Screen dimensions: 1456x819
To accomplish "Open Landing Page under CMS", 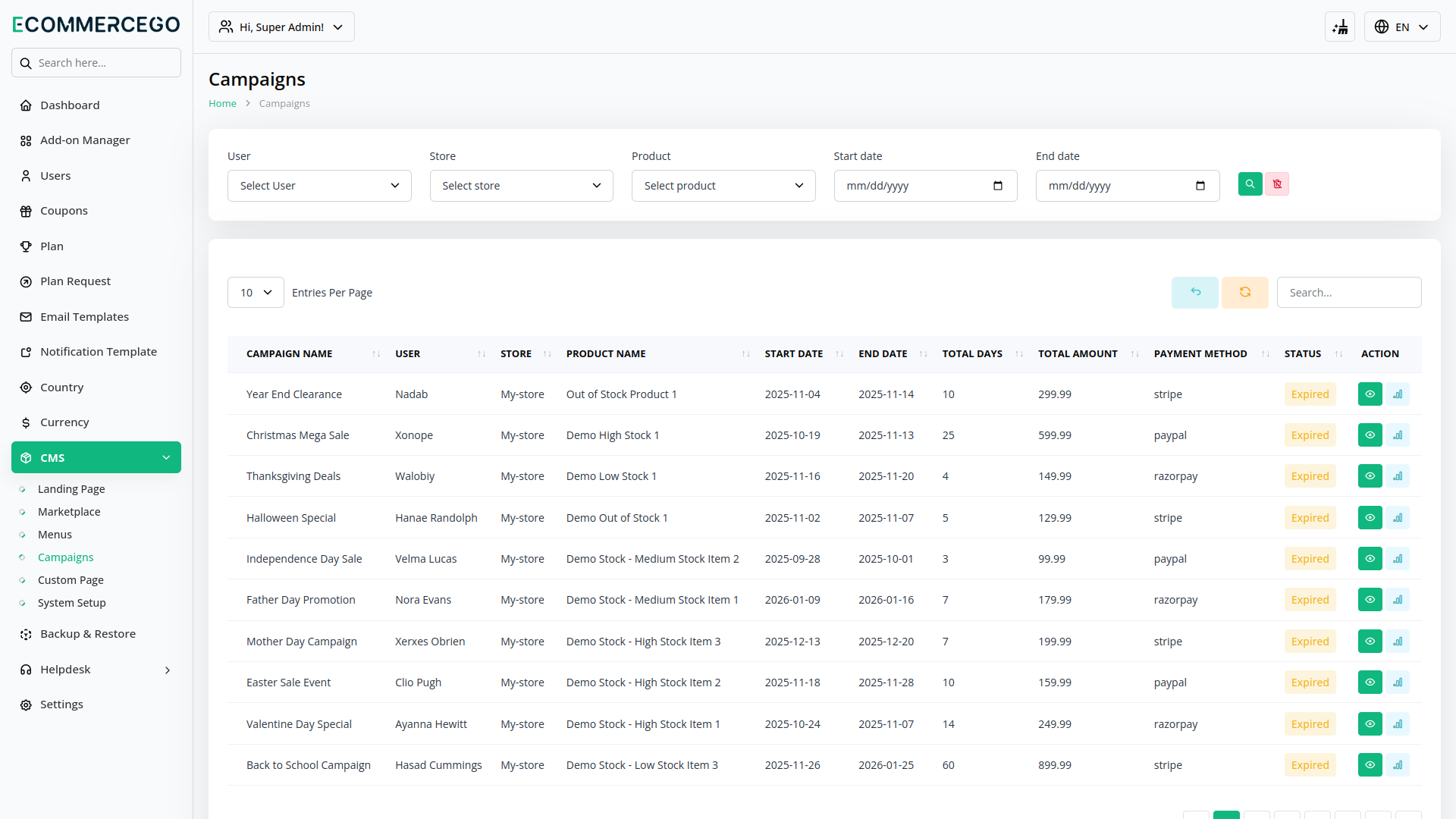I will 71,489.
